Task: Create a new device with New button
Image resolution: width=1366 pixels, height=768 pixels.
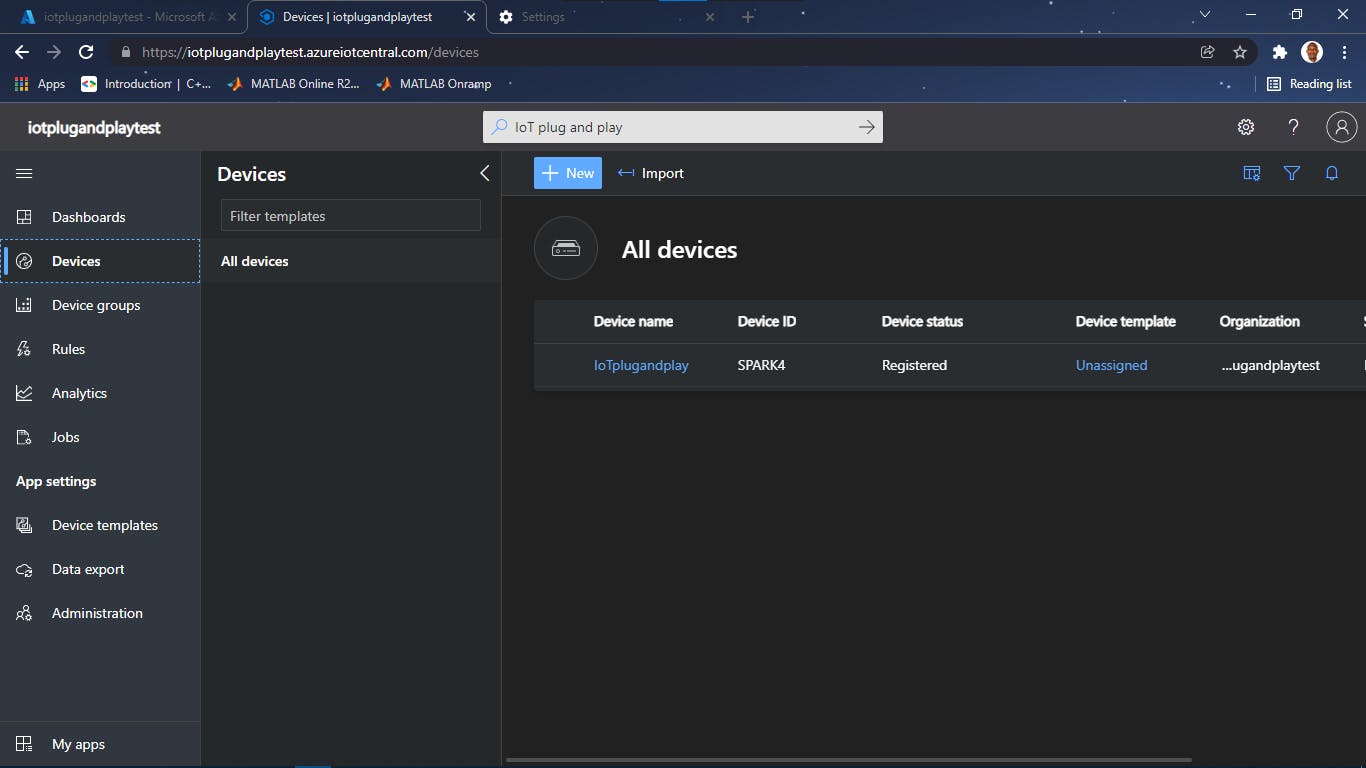Action: tap(568, 173)
